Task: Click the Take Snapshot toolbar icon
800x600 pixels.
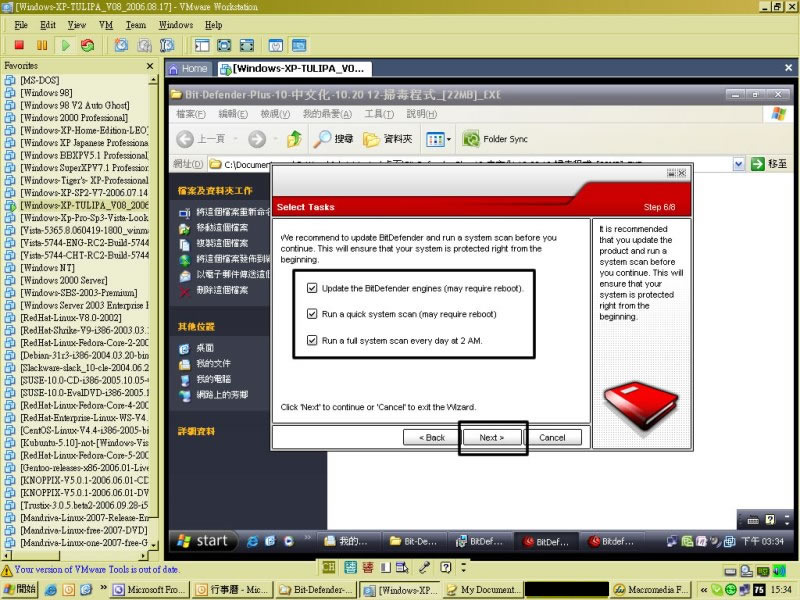Action: click(121, 45)
